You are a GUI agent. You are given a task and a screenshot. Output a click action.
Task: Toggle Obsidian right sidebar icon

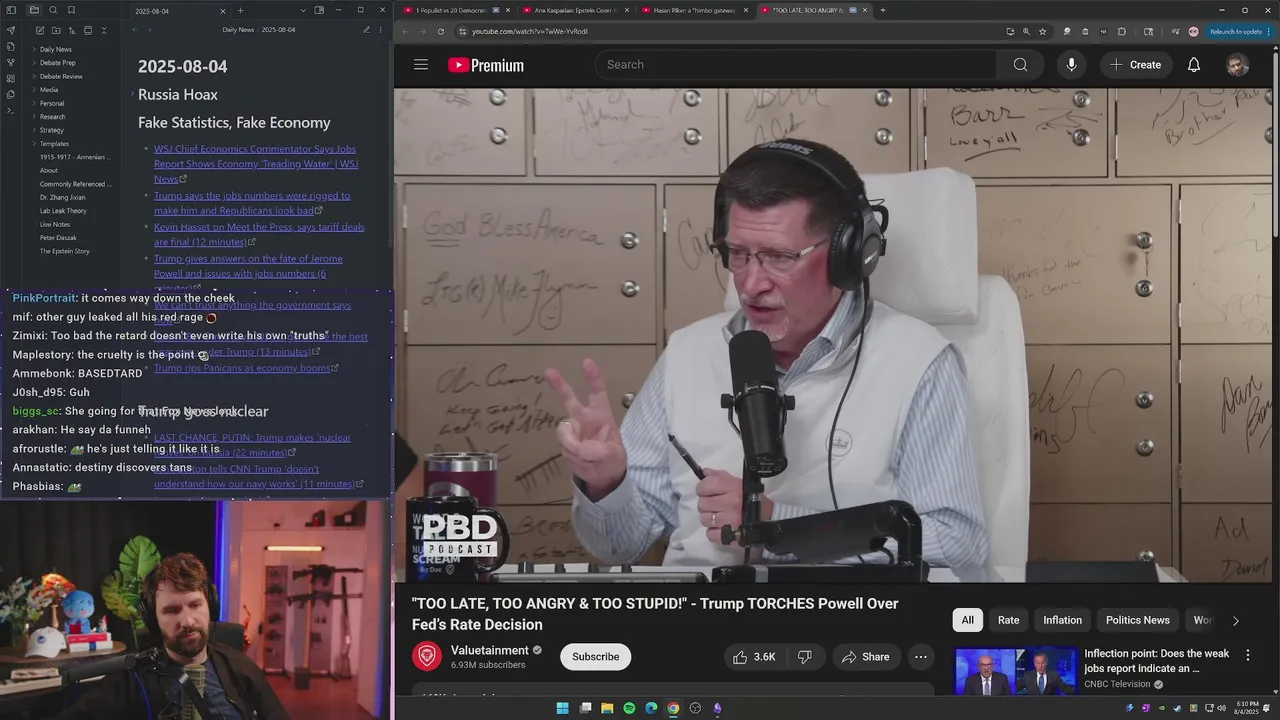[x=319, y=10]
